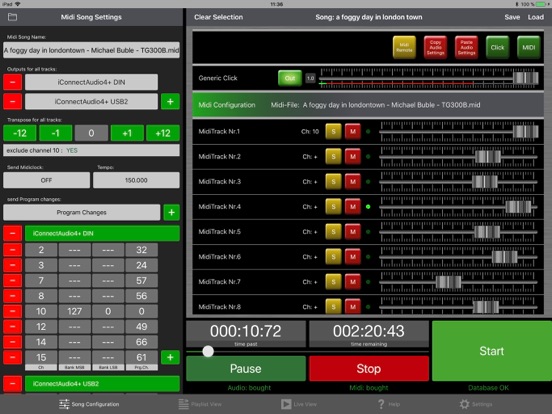Save the song
The height and width of the screenshot is (414, 552).
(512, 17)
